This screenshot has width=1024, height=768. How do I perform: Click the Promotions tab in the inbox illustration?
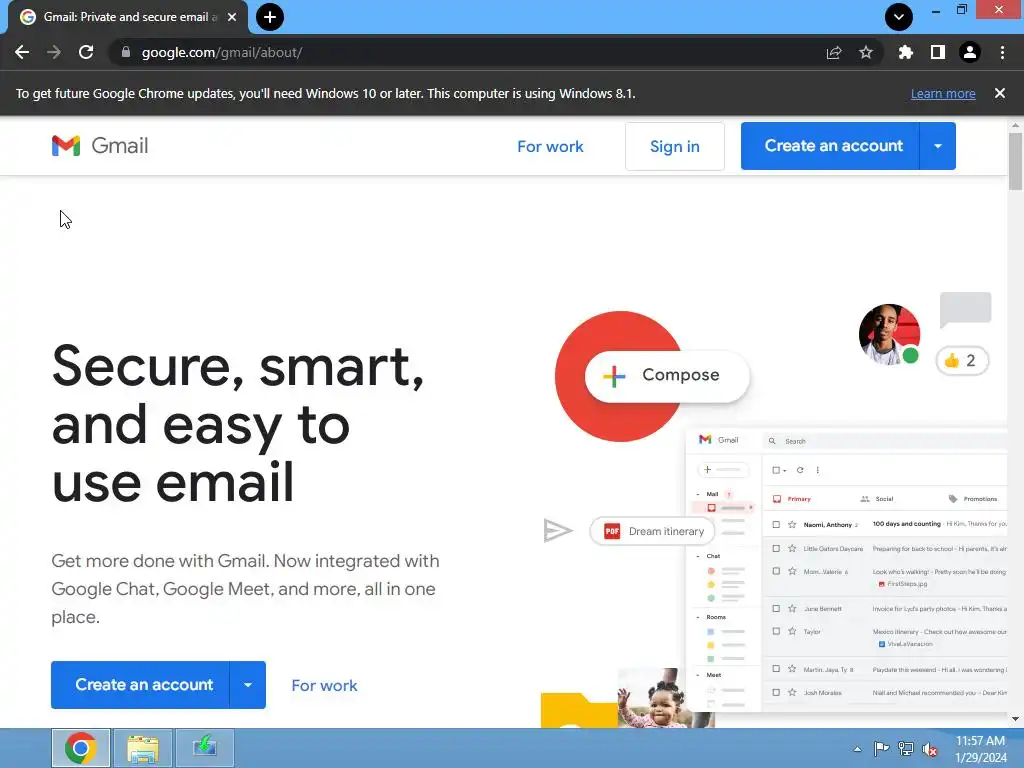click(972, 499)
